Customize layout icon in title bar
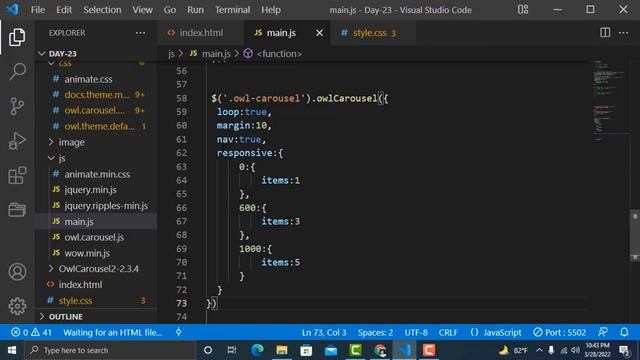The image size is (640, 360). tap(523, 9)
